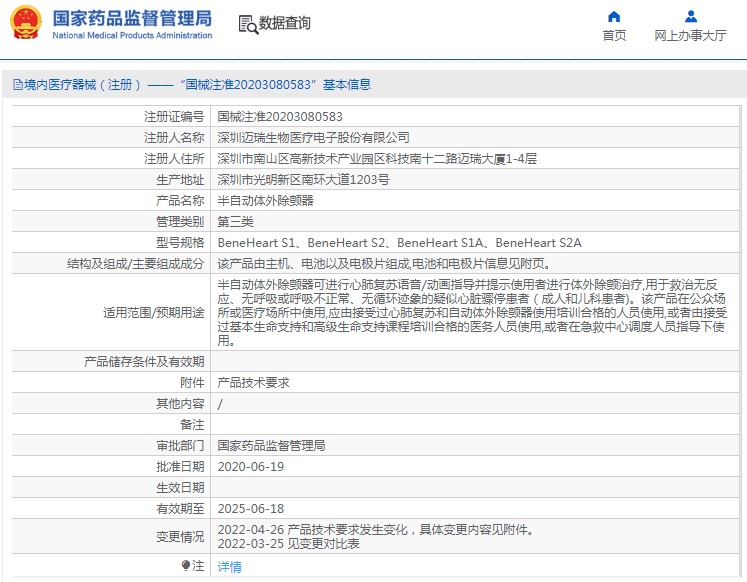
Task: Click 结构及组成 value about 主机、电池
Action: [x=384, y=263]
